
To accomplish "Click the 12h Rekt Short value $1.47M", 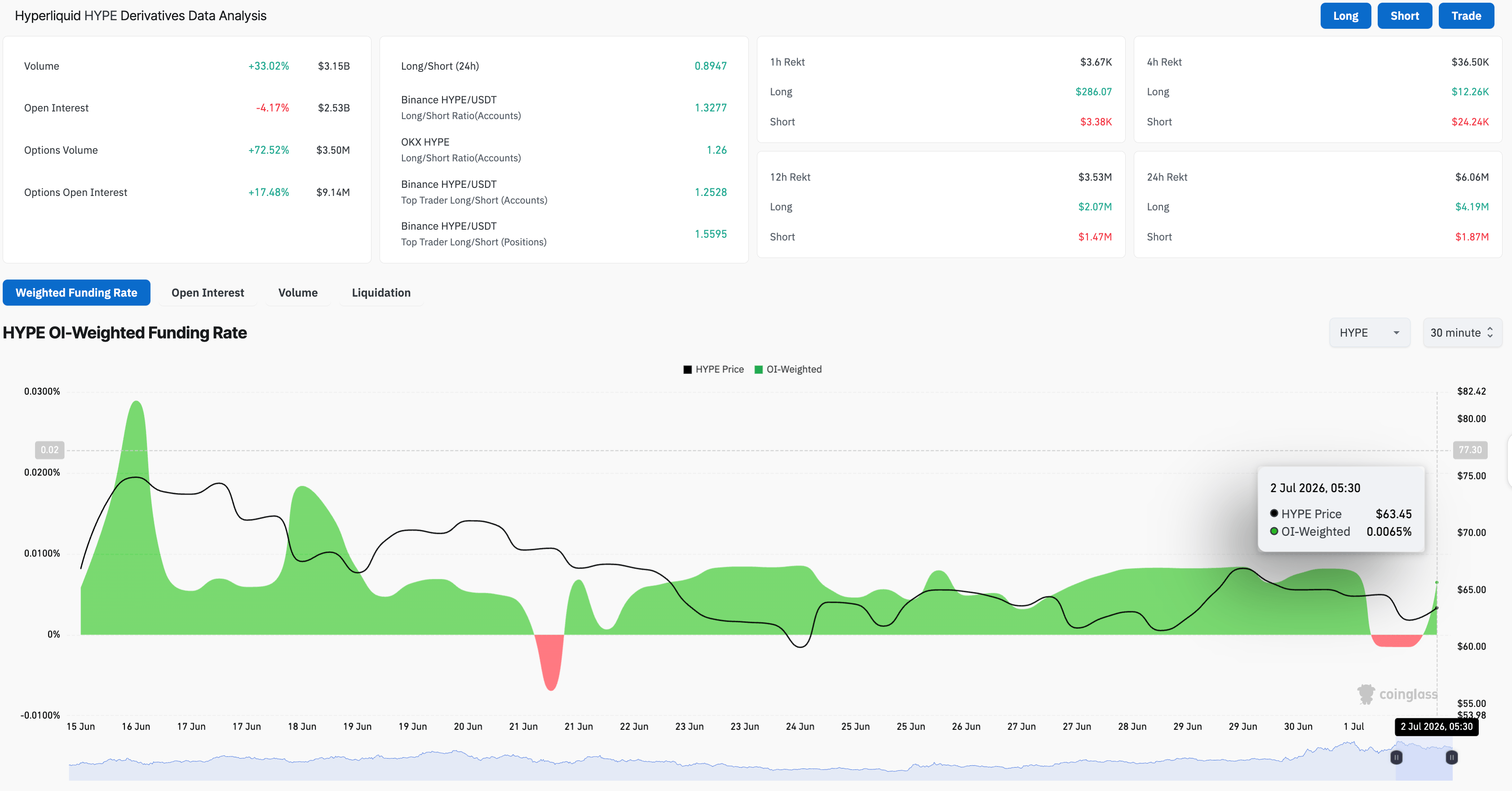I will 1095,237.
